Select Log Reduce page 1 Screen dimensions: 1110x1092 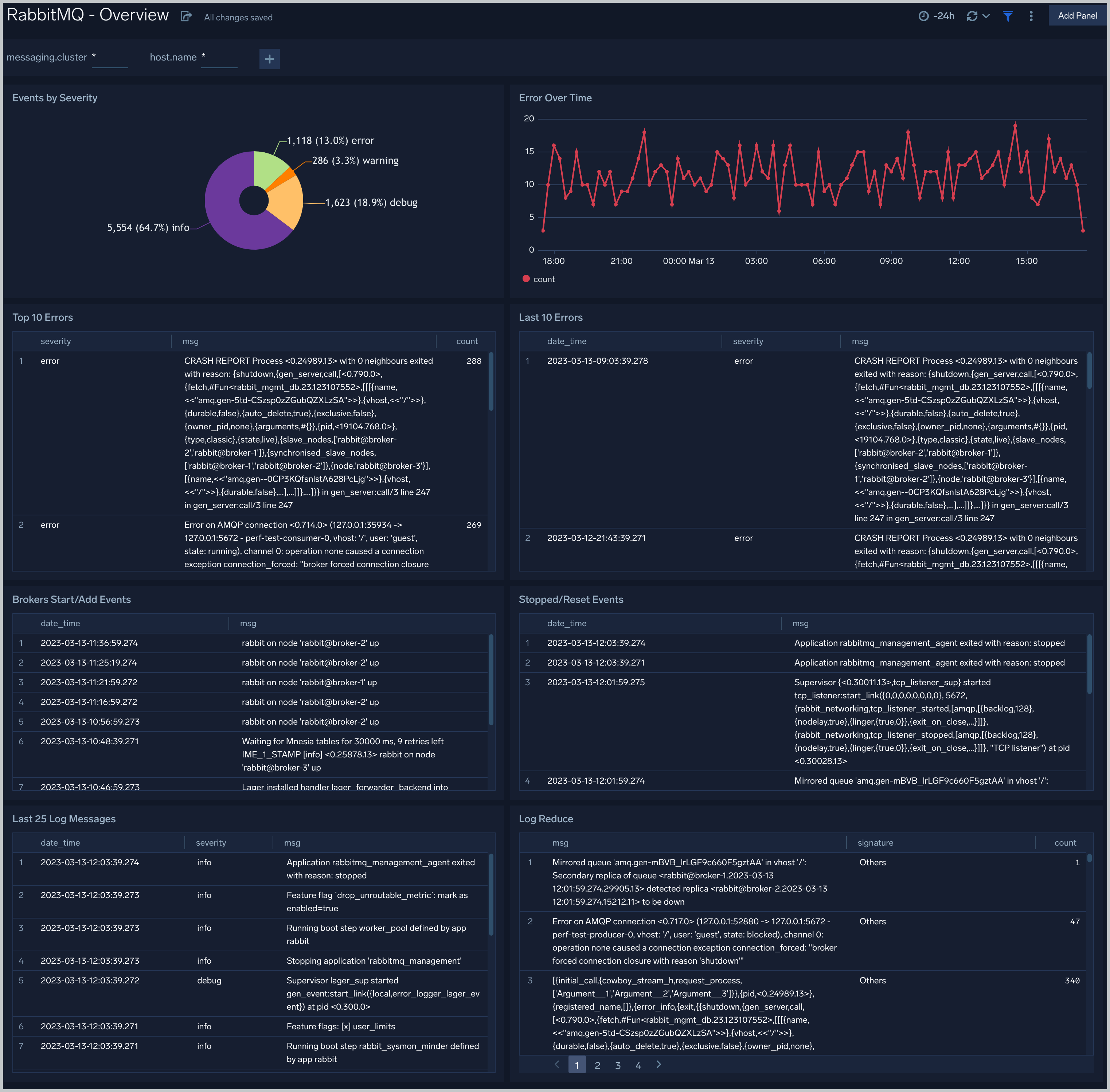pos(577,1065)
